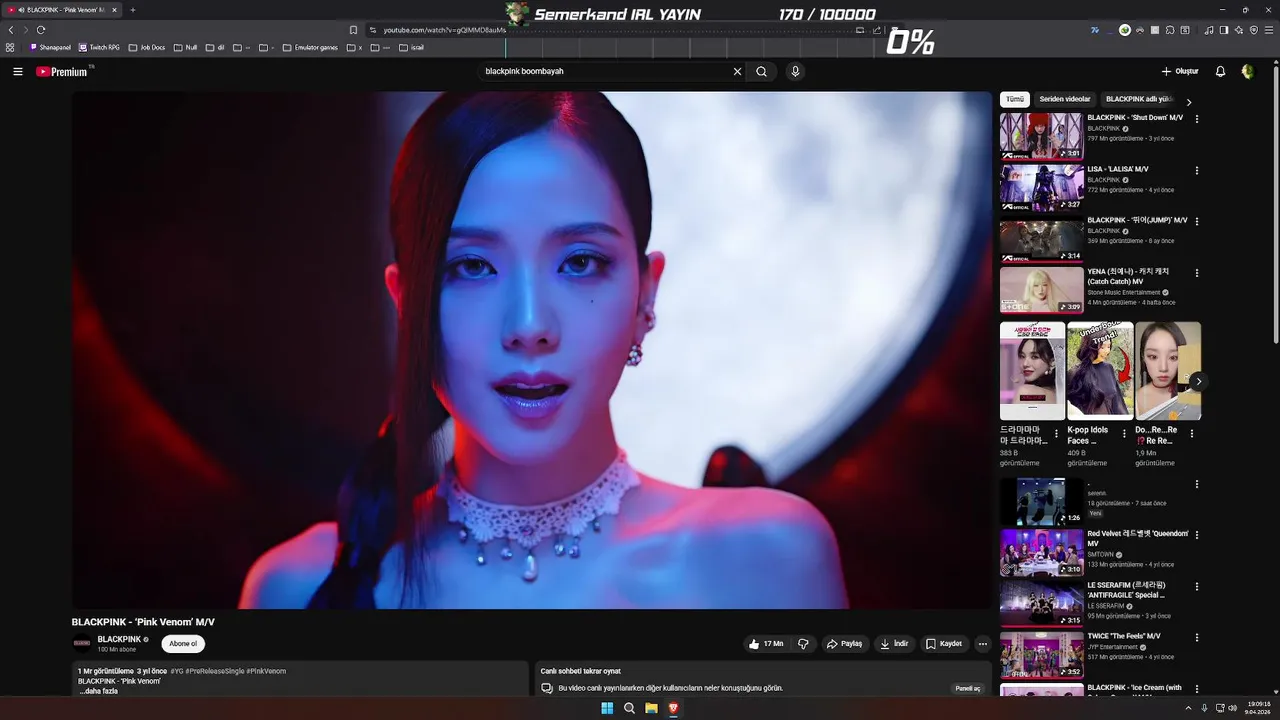Image resolution: width=1280 pixels, height=720 pixels.
Task: Dislike the video with thumbs down
Action: pyautogui.click(x=803, y=644)
